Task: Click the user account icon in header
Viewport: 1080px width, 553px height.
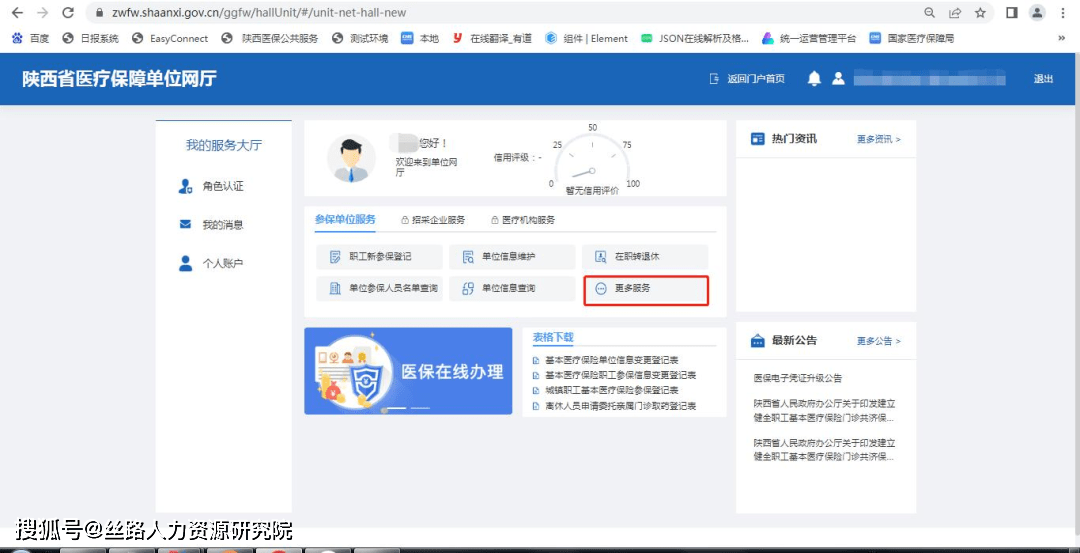Action: 838,79
